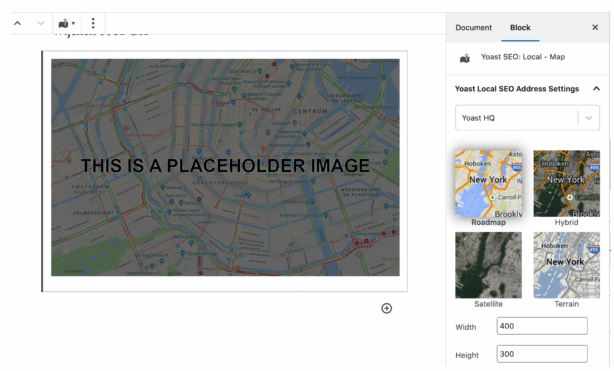614x371 pixels.
Task: Choose the Roadmap map style
Action: (488, 183)
